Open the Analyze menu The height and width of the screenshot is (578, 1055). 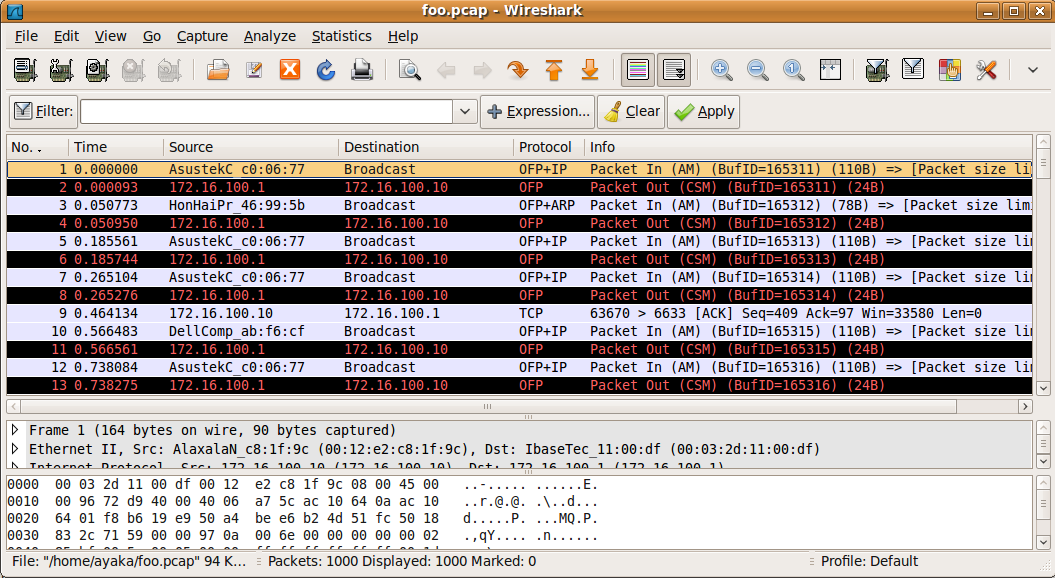pos(269,36)
